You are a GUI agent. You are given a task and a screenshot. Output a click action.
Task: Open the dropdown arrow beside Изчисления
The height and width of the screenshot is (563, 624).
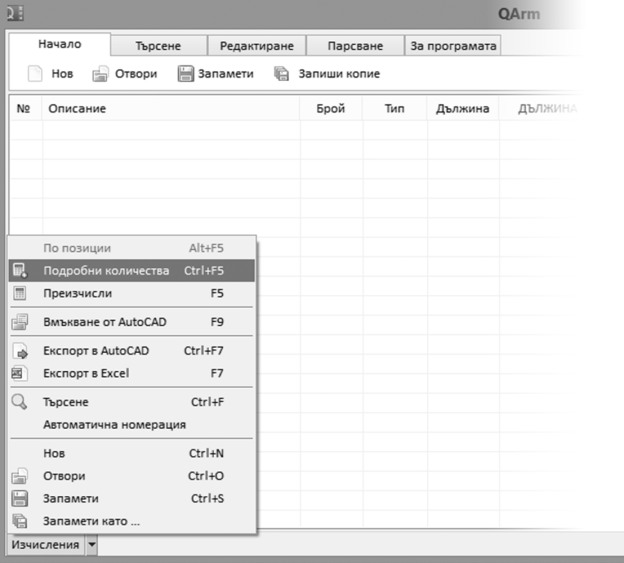(91, 545)
